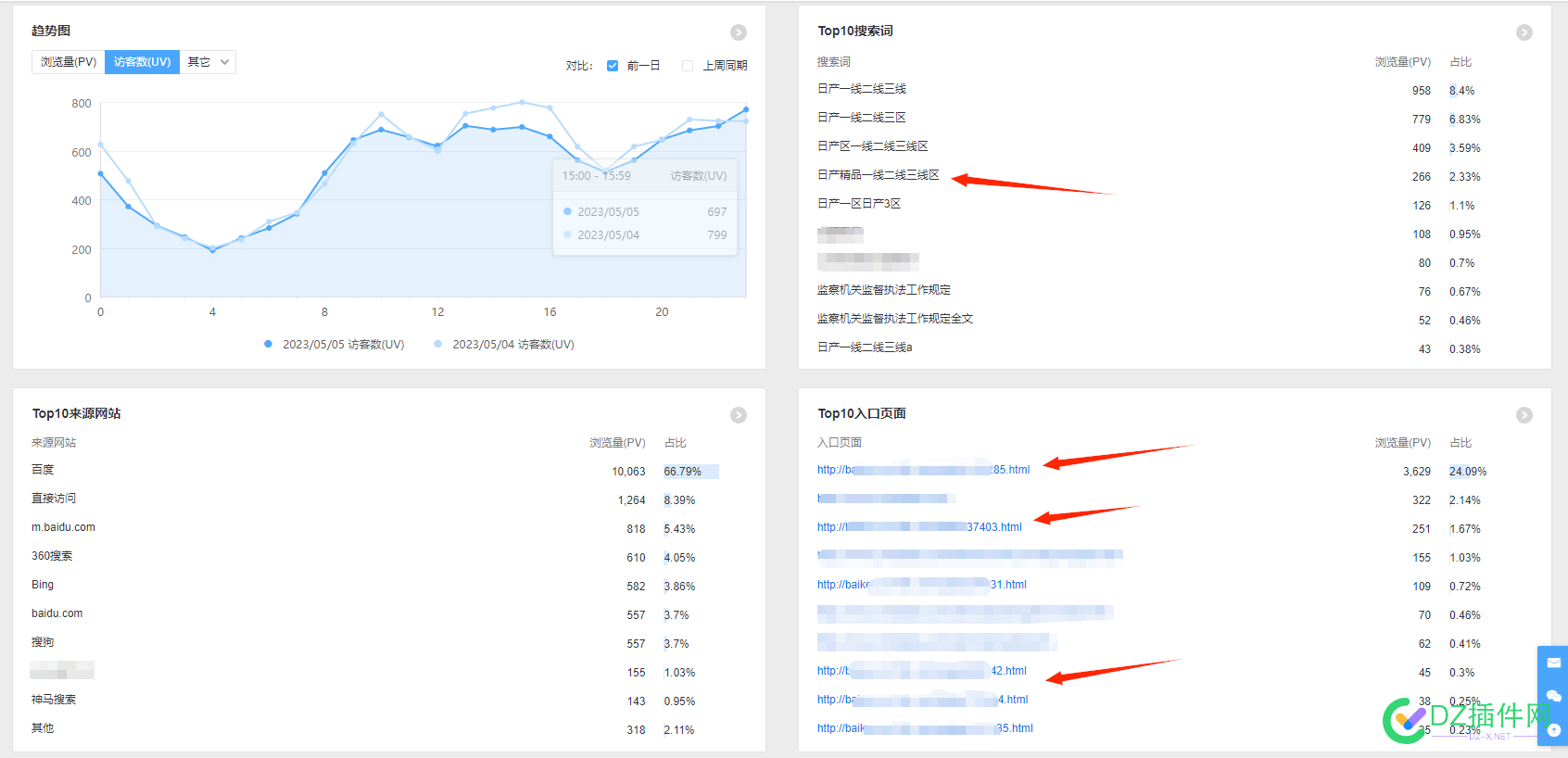The height and width of the screenshot is (758, 1568).
Task: Switch to the 浏览量(PV) tab
Action: pyautogui.click(x=69, y=62)
